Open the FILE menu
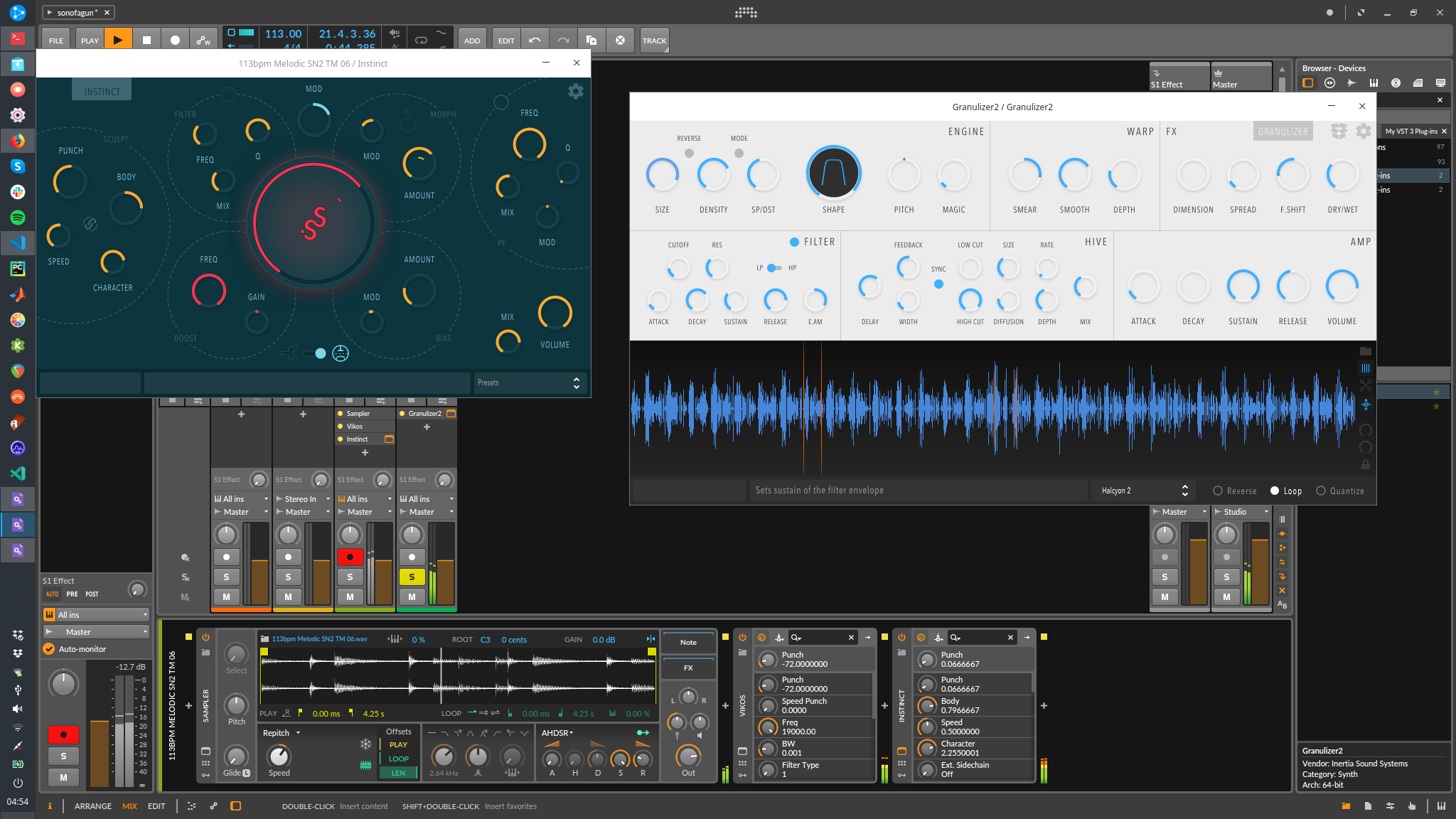Image resolution: width=1456 pixels, height=819 pixels. (56, 41)
